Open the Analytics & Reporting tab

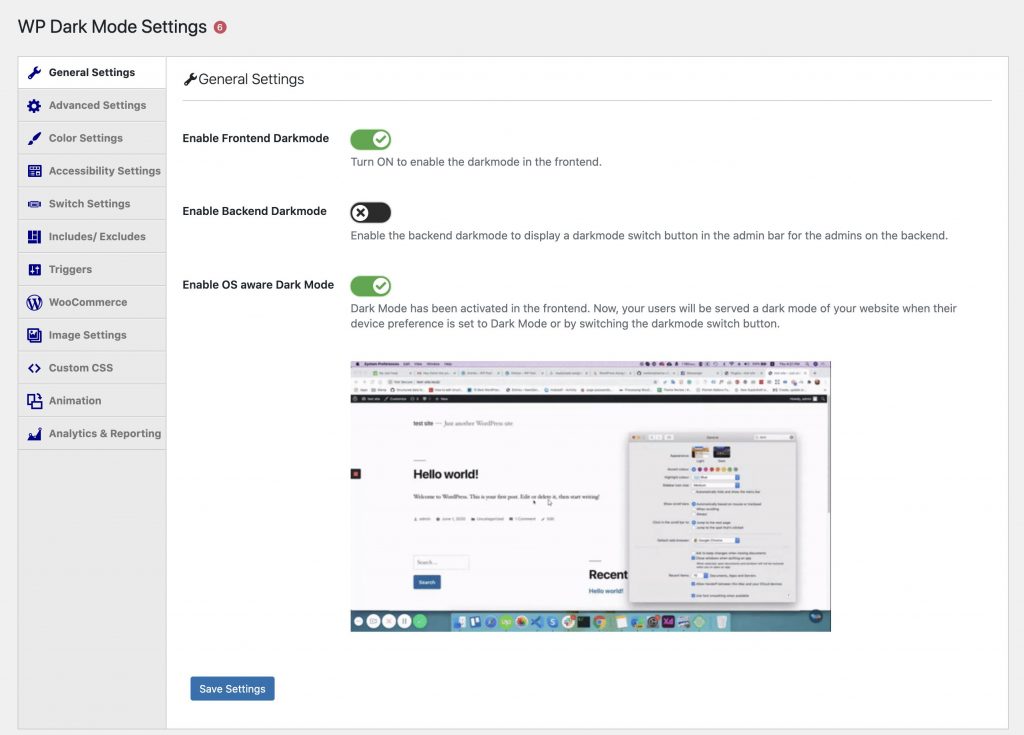92,434
